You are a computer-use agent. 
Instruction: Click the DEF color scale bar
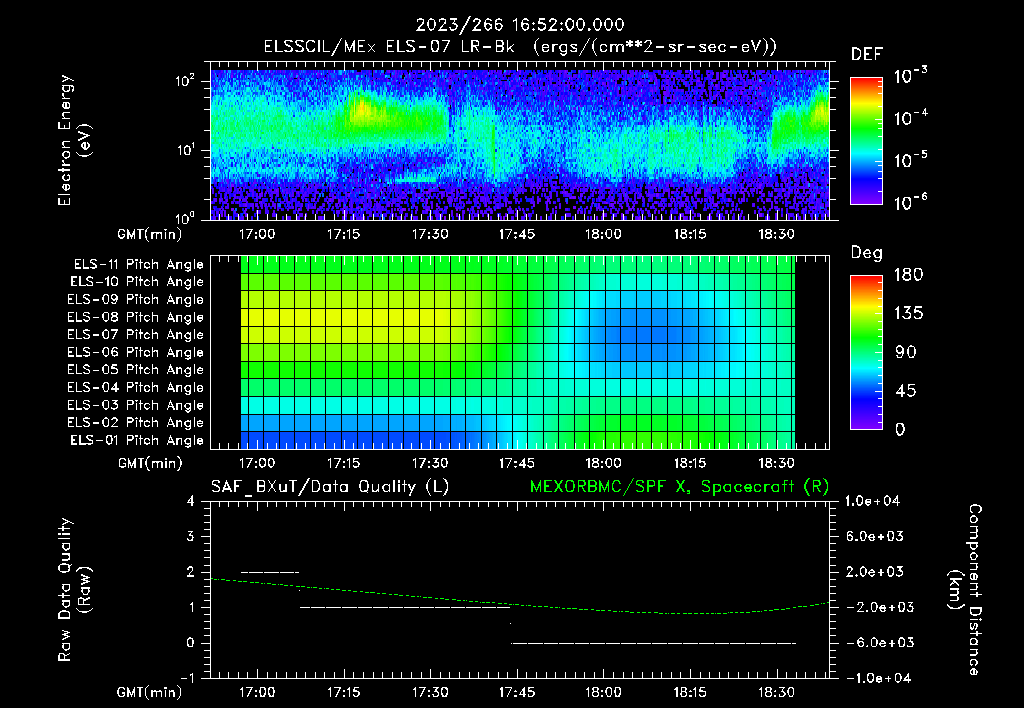tap(866, 141)
